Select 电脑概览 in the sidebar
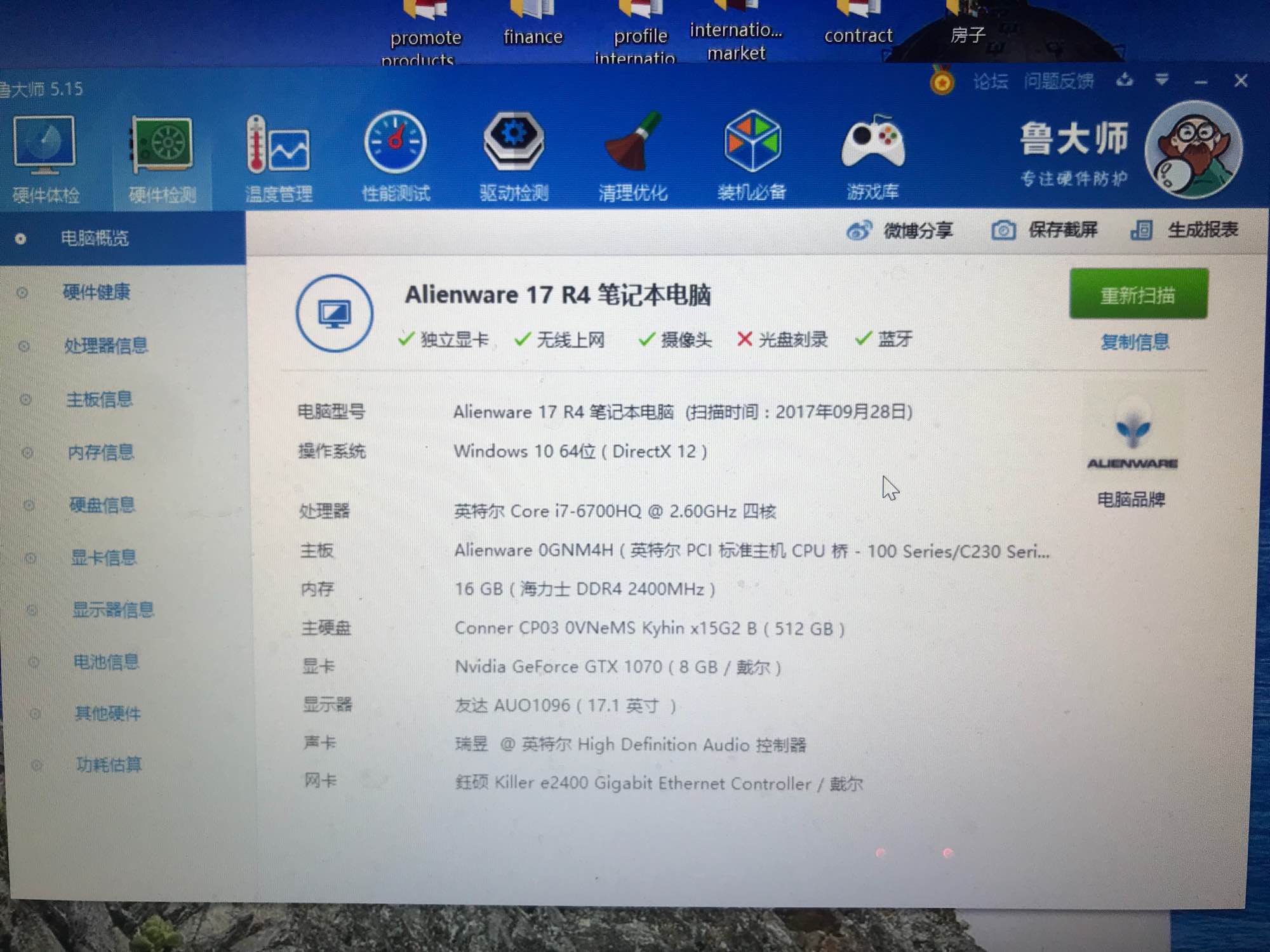 95,239
